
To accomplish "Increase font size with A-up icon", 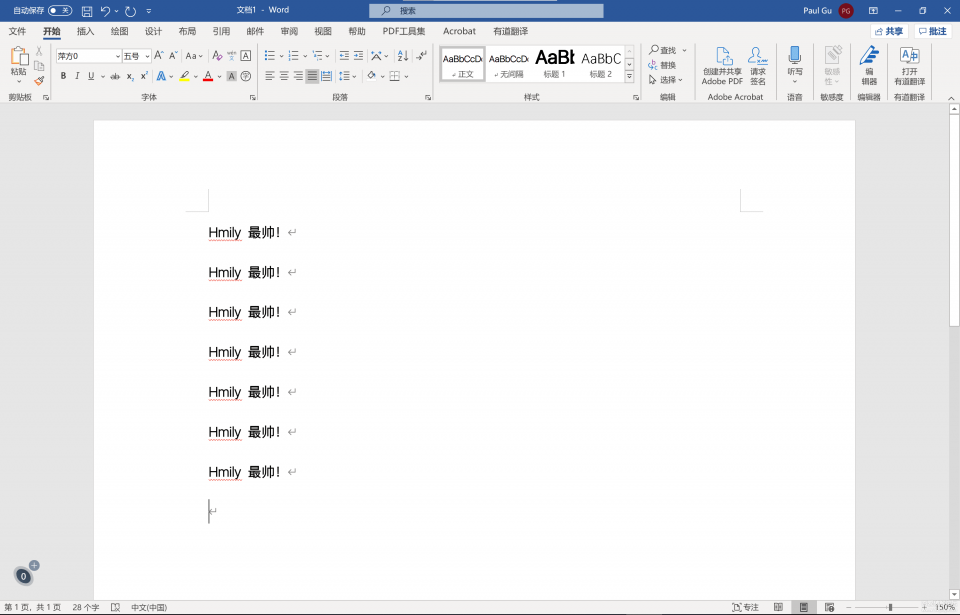I will 159,56.
